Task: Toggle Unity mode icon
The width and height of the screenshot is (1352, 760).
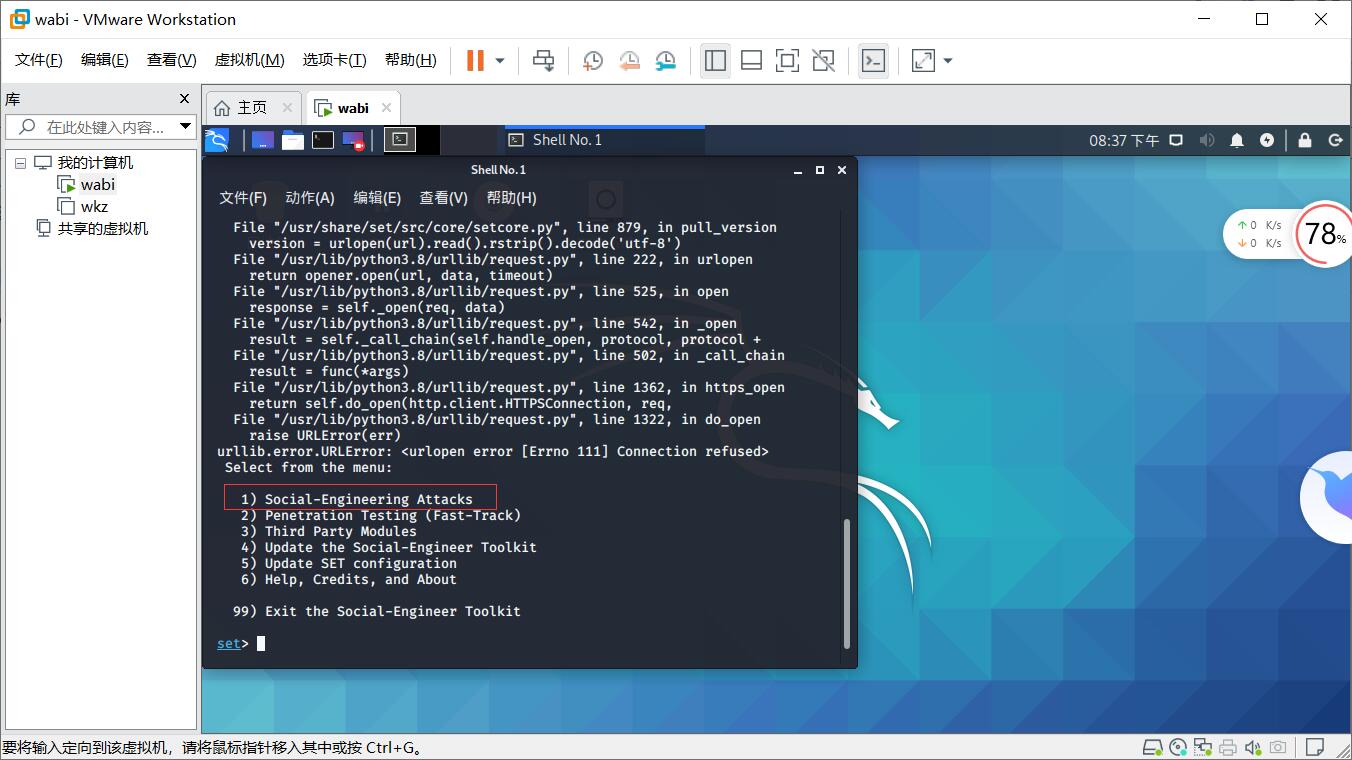Action: coord(823,61)
